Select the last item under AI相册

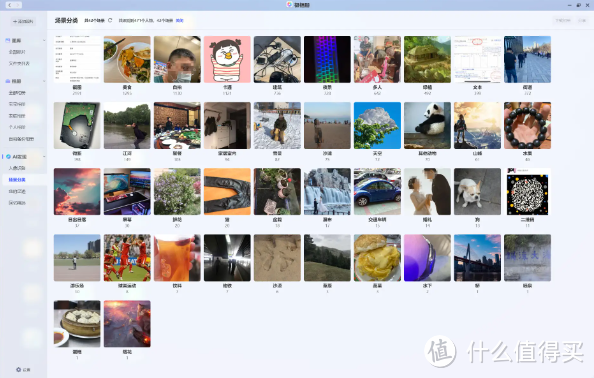click(17, 203)
